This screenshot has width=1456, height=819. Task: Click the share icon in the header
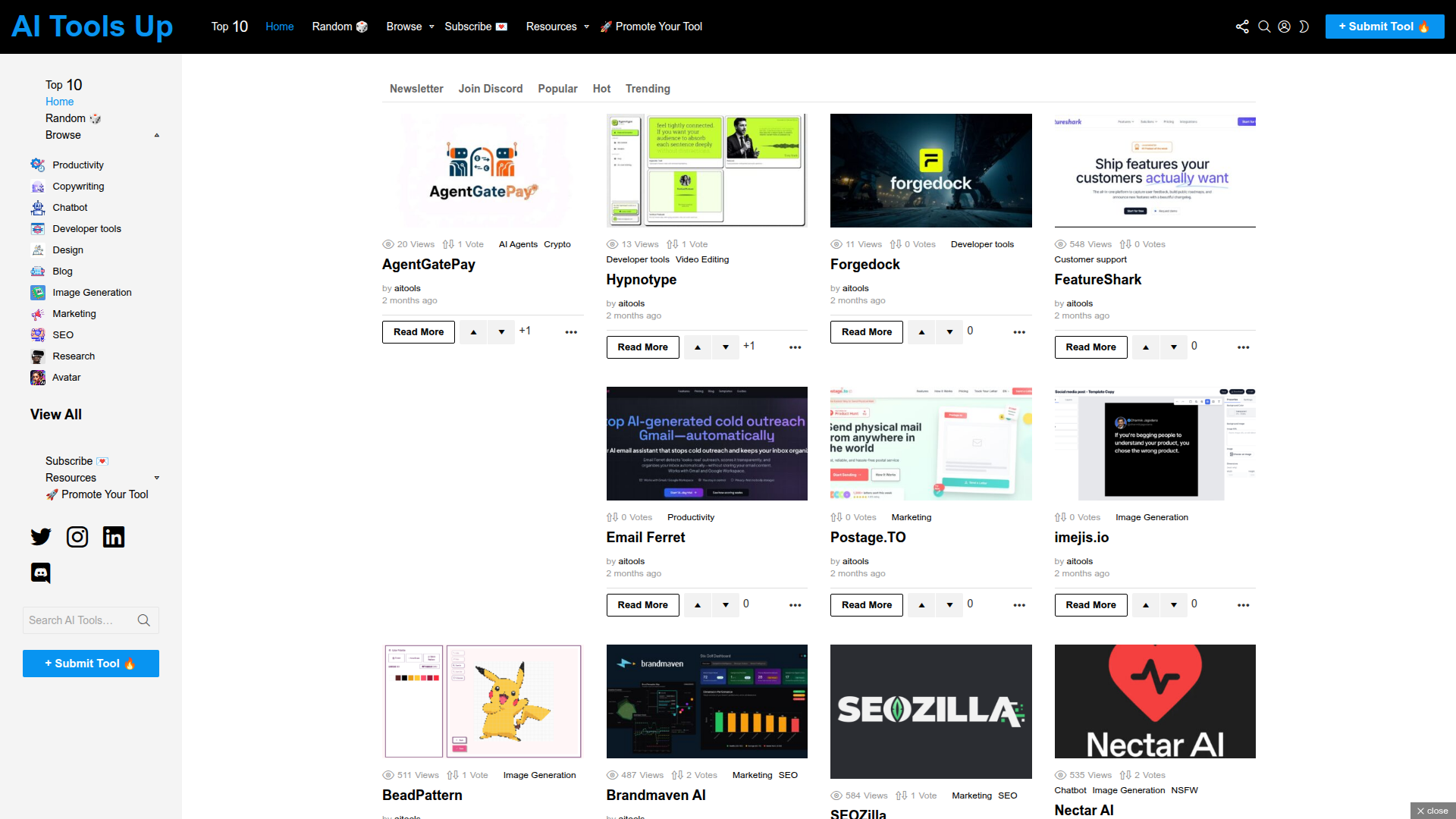click(x=1242, y=27)
